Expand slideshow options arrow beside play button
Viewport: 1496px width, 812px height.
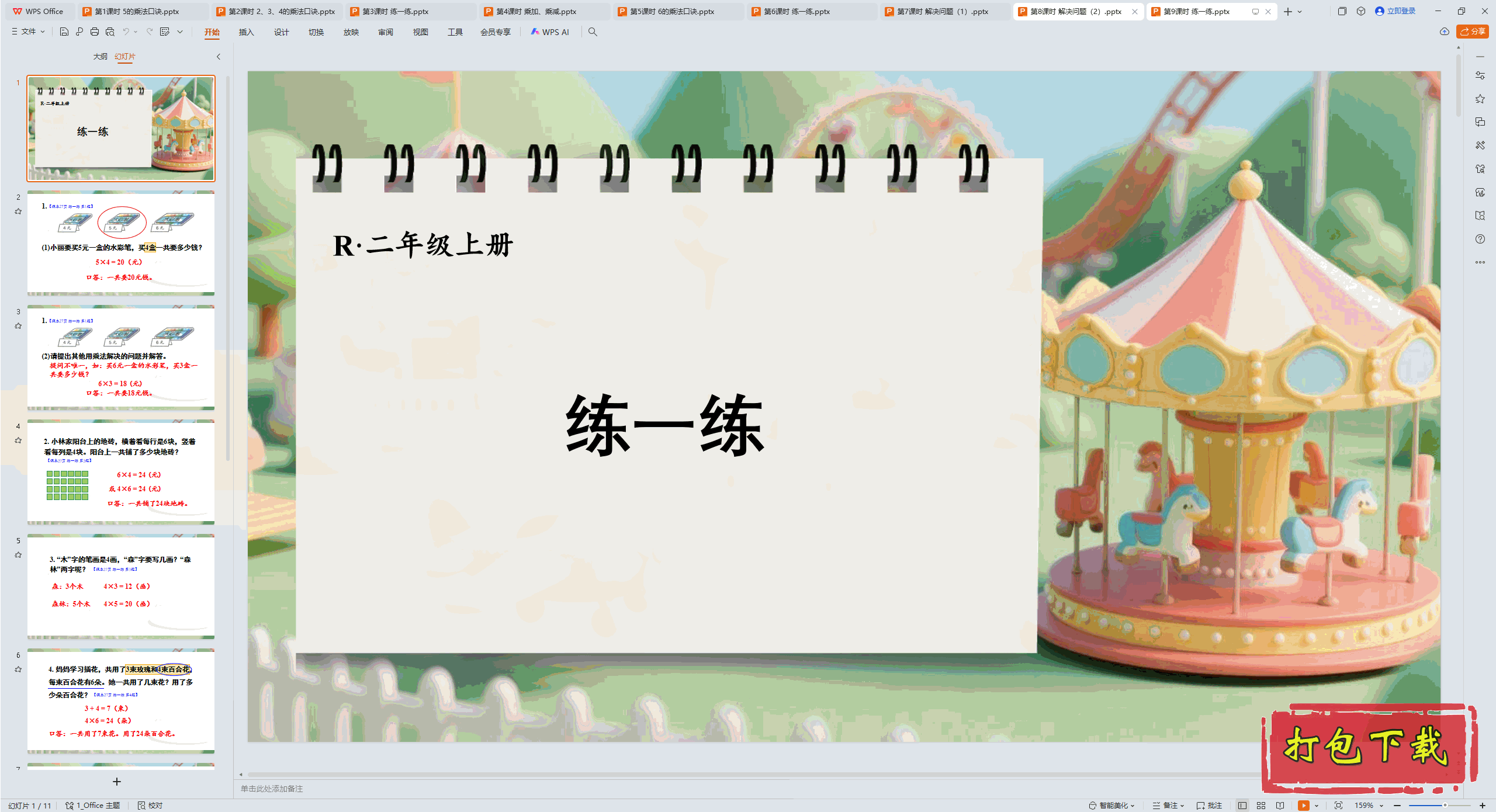click(1317, 806)
